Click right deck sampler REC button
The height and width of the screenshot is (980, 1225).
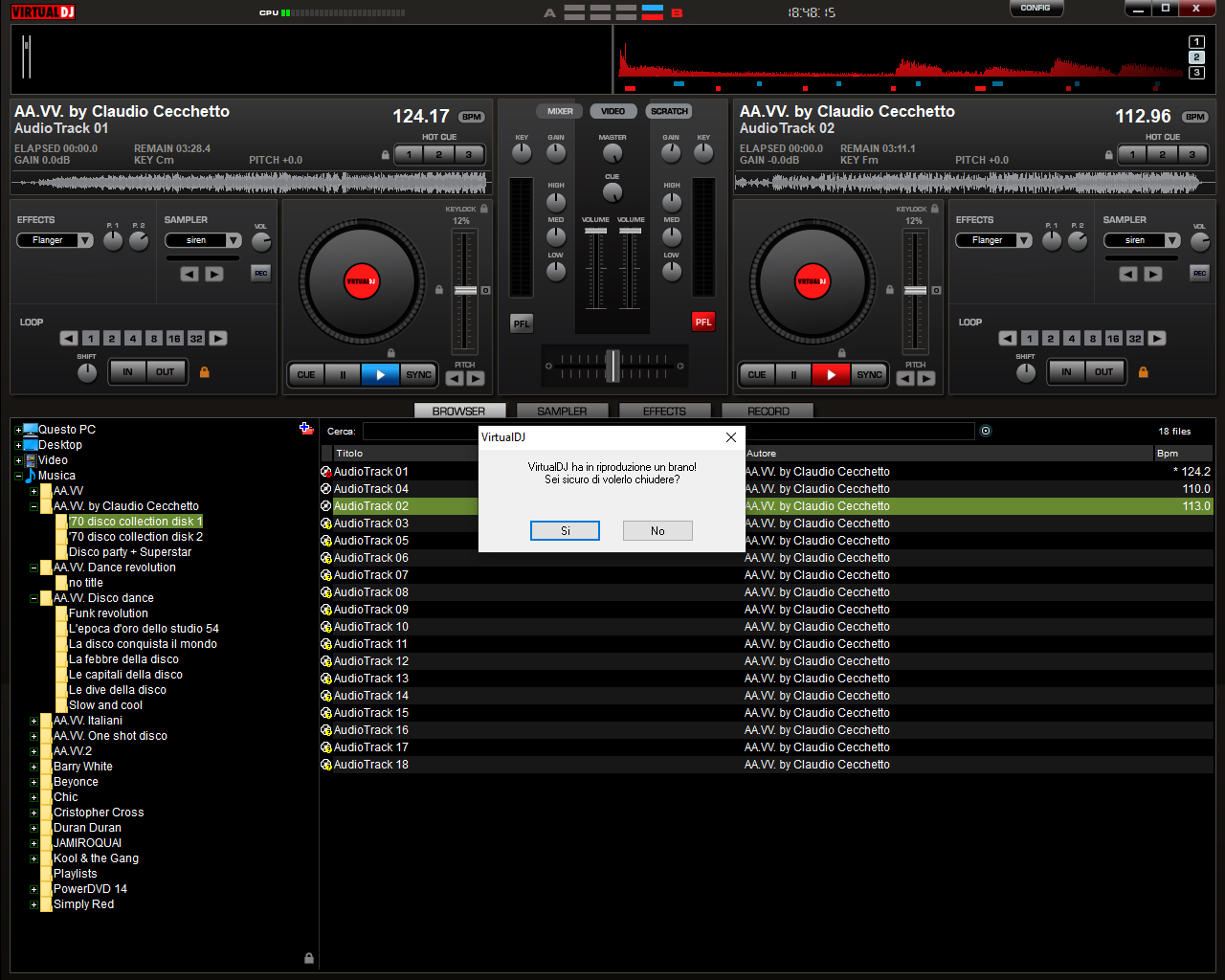tap(1199, 273)
